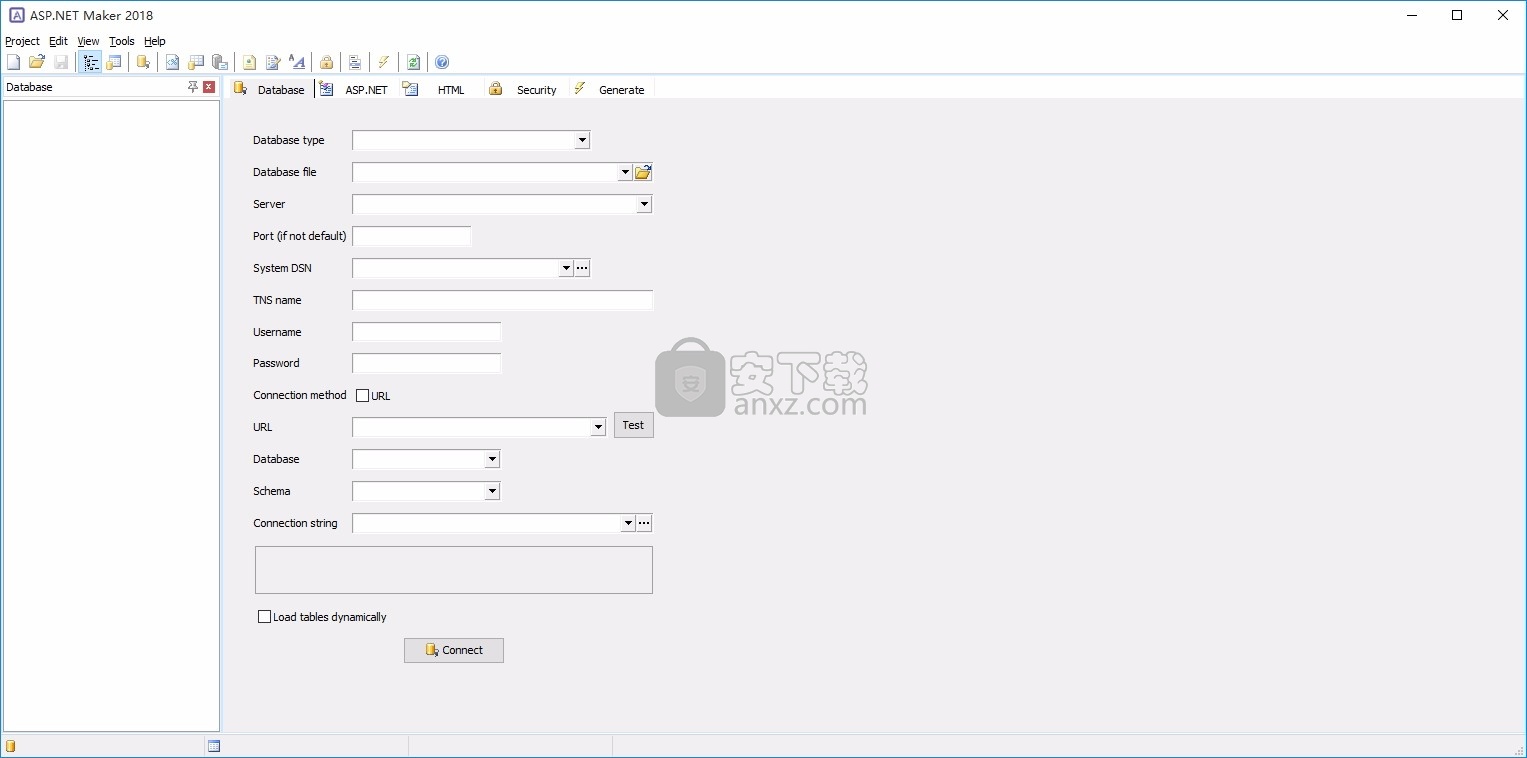The width and height of the screenshot is (1527, 758).
Task: Click the ellipsis button beside Connection string
Action: coord(644,523)
